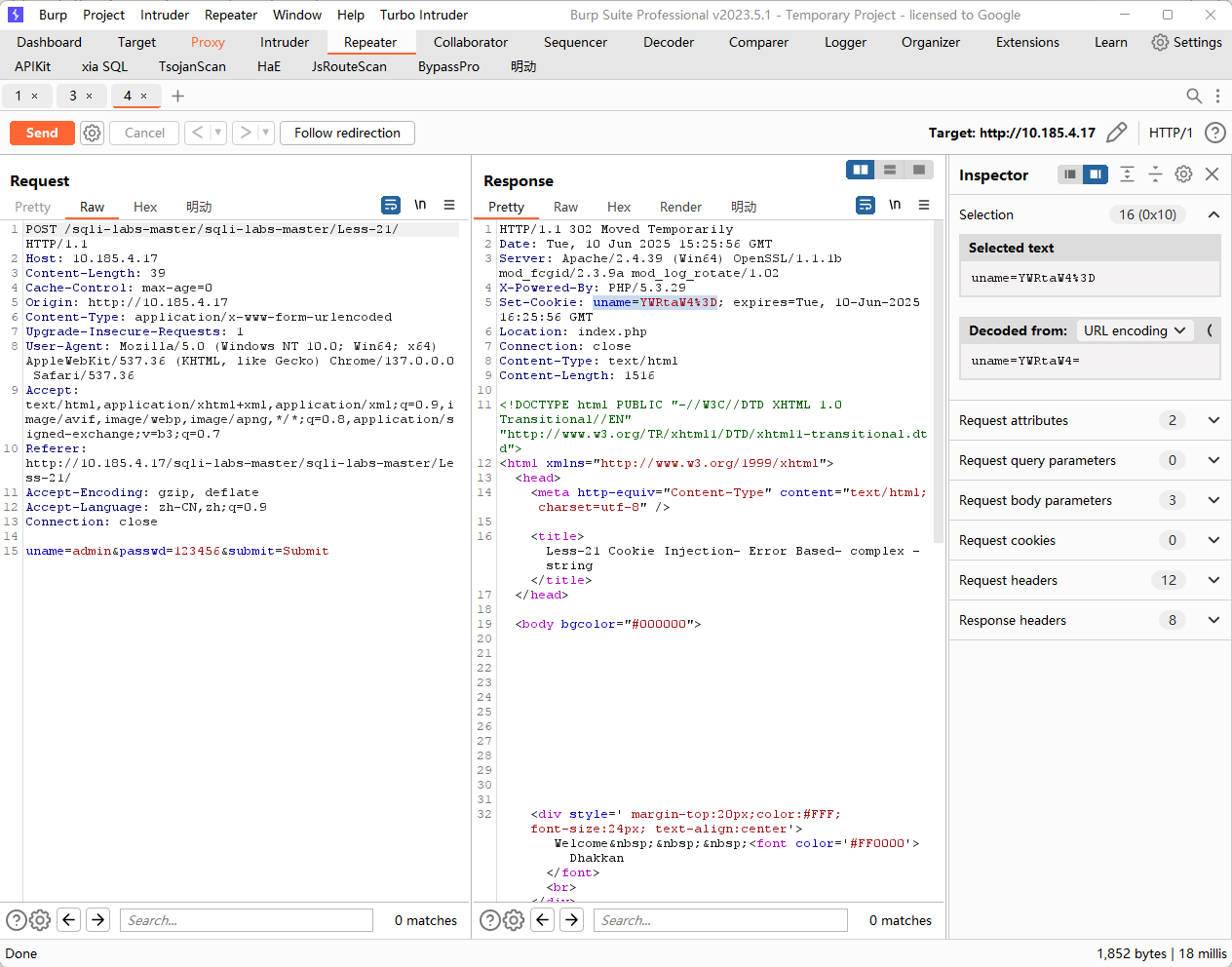This screenshot has width=1232, height=967.
Task: Expand the Response headers section
Action: (x=1213, y=620)
